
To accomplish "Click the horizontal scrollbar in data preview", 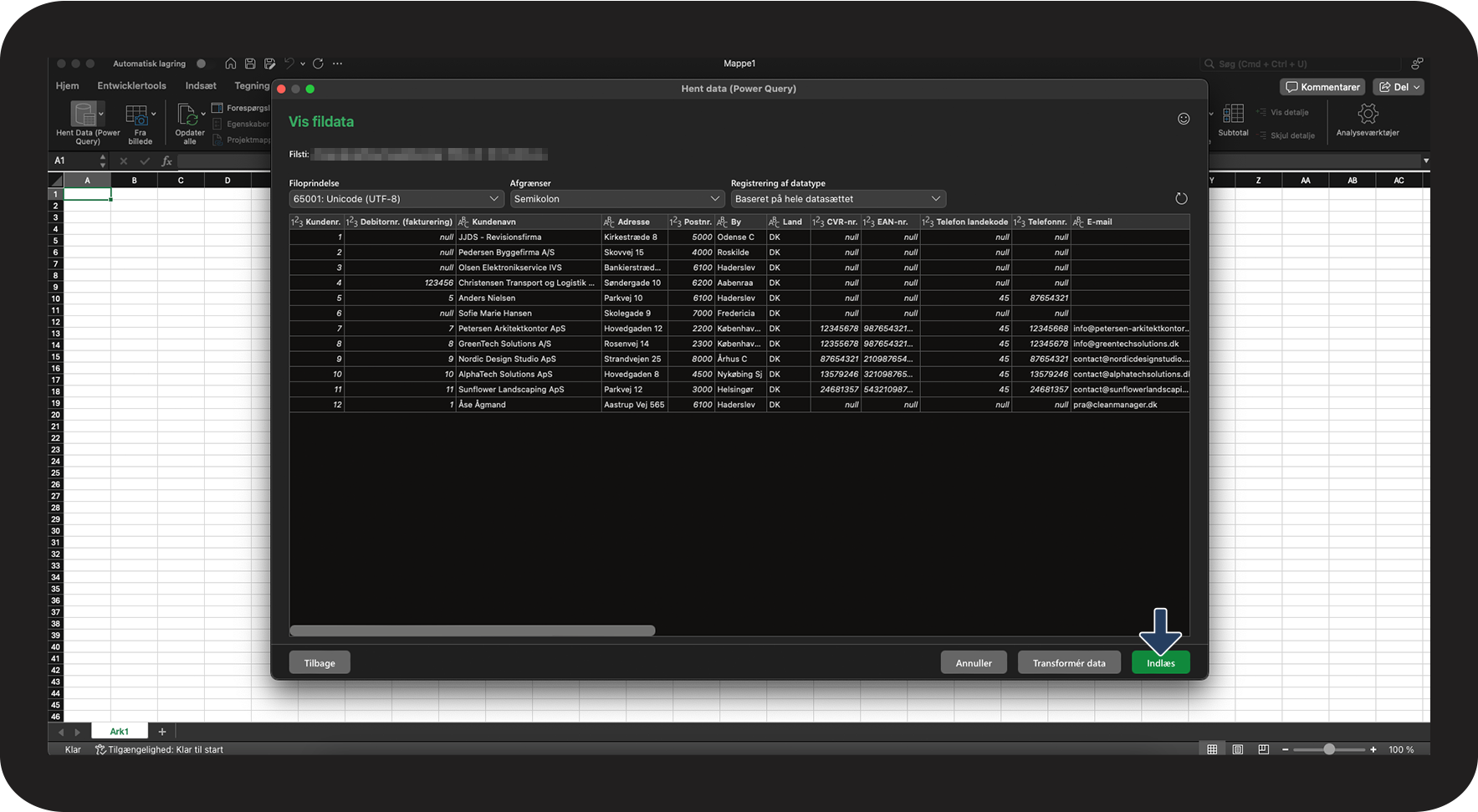I will (473, 631).
